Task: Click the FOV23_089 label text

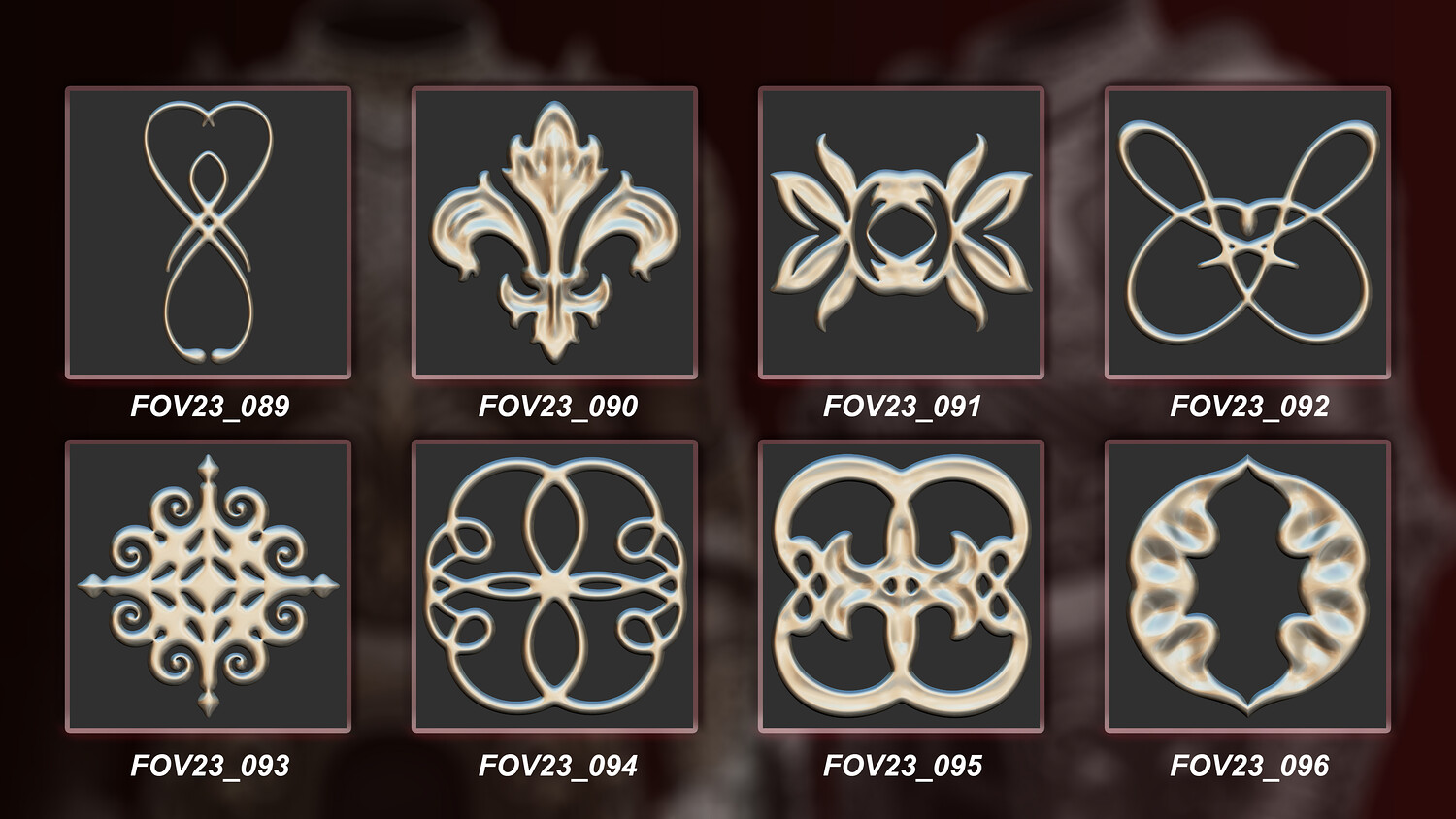Action: [x=210, y=406]
